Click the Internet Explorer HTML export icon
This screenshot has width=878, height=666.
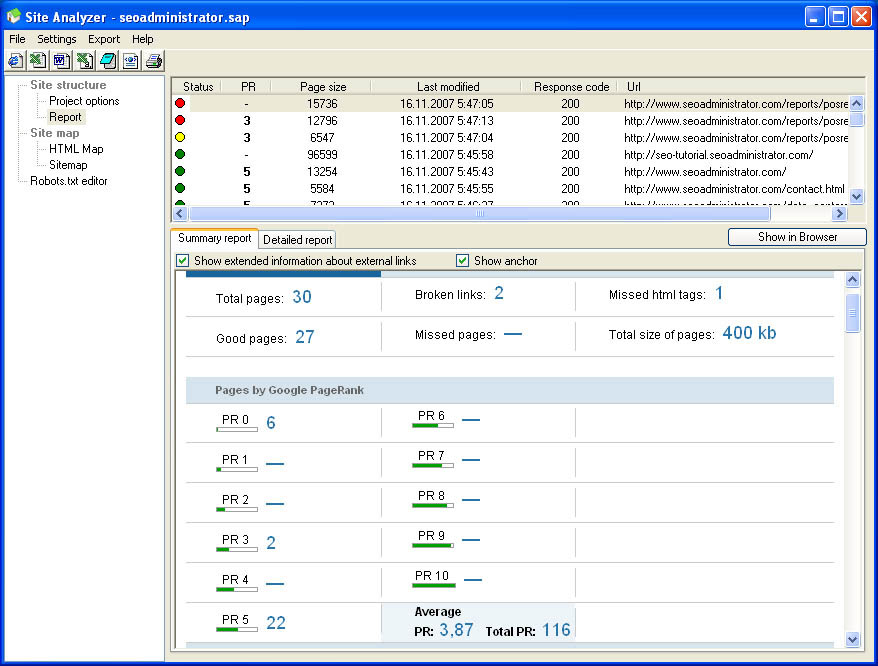[15, 61]
